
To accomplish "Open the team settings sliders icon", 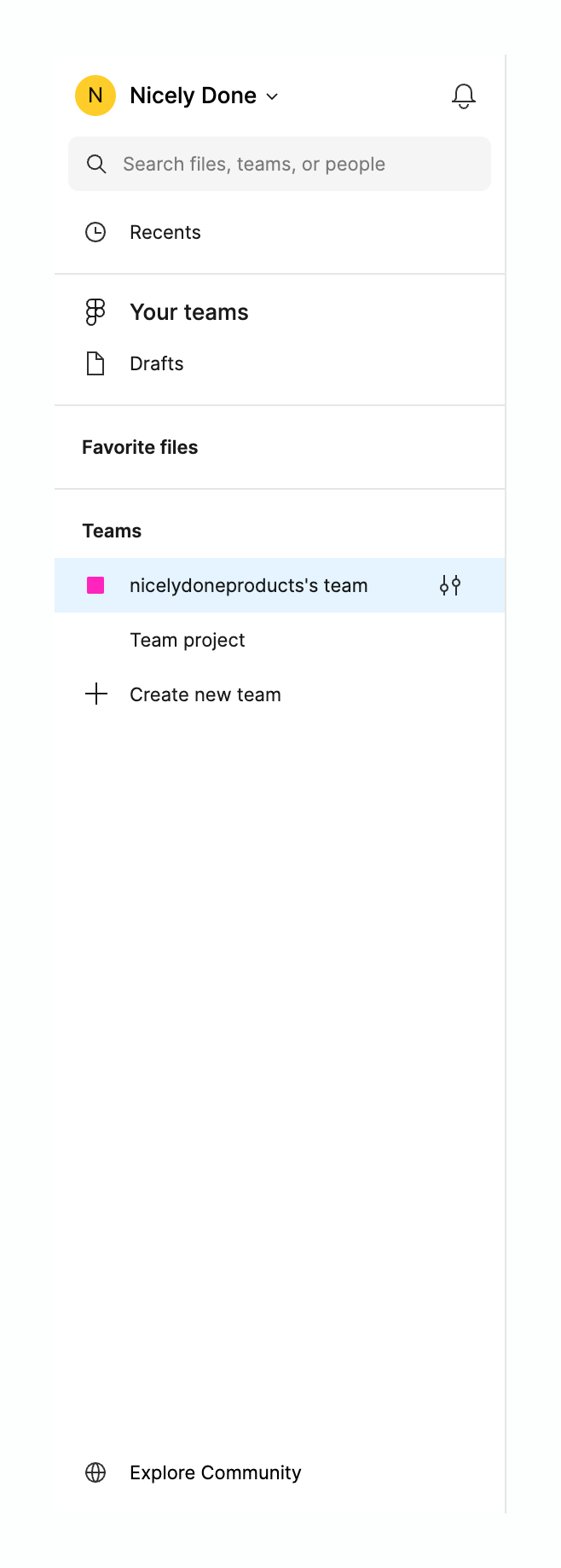I will click(449, 585).
